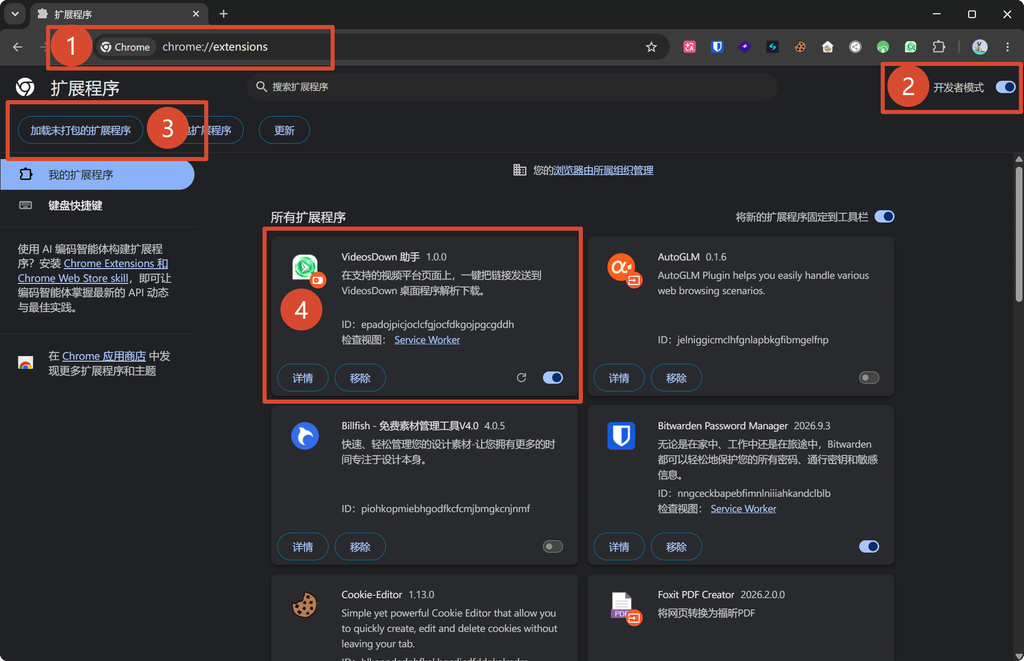Toggle 开发者模式 developer mode switch
1024x661 pixels.
[x=1006, y=87]
